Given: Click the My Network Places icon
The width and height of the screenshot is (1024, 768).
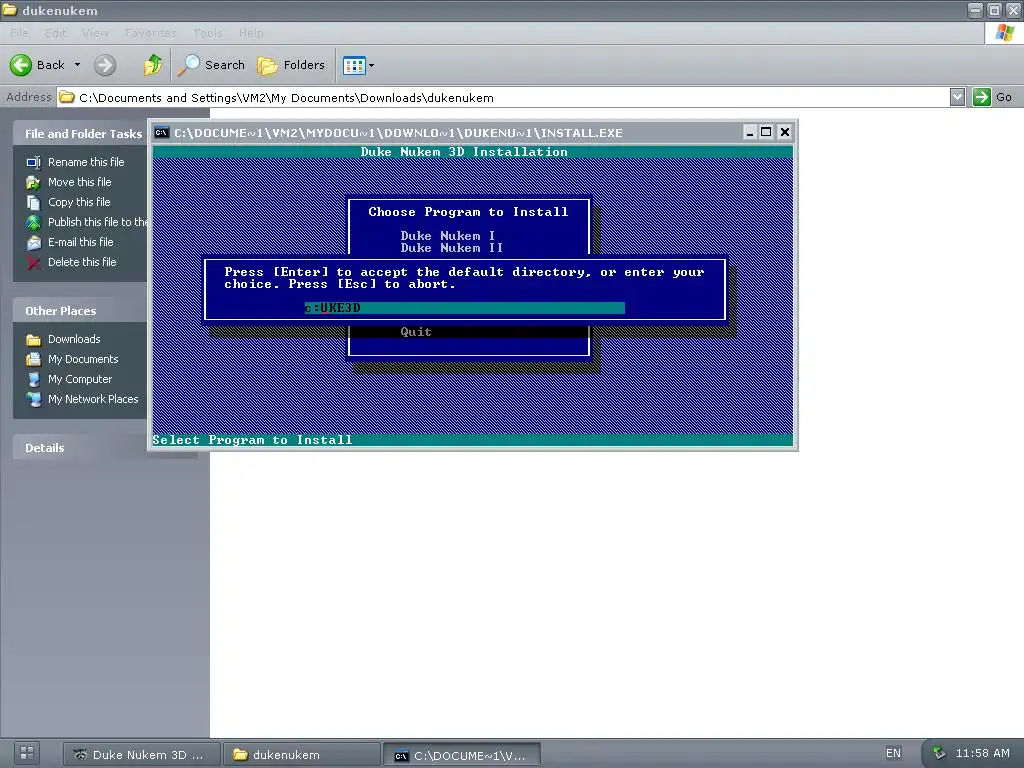Looking at the screenshot, I should click(33, 400).
